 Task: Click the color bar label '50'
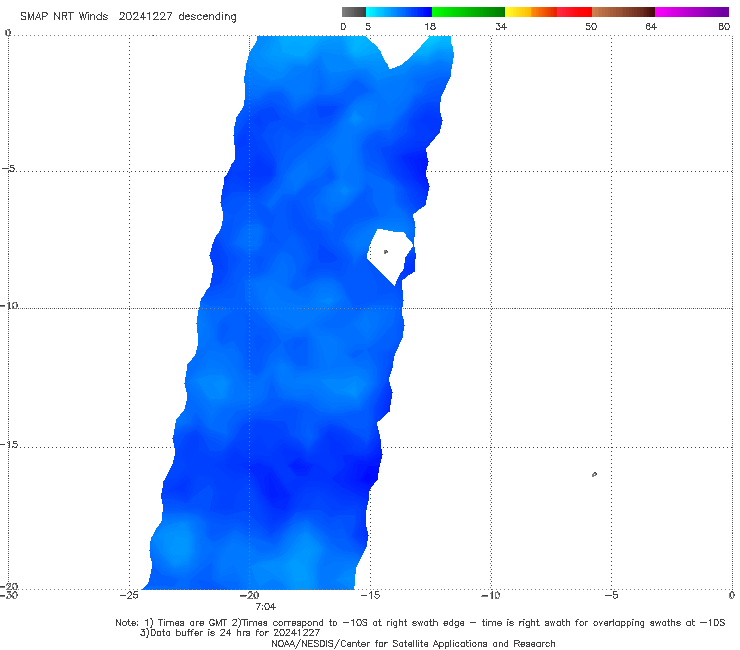pyautogui.click(x=591, y=26)
